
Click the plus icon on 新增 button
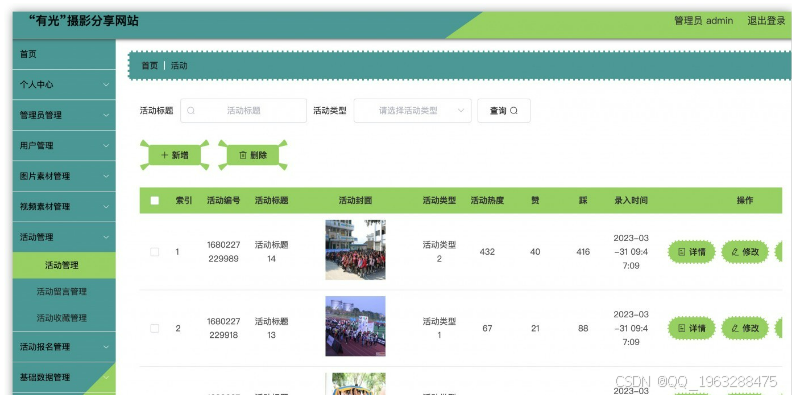click(164, 155)
